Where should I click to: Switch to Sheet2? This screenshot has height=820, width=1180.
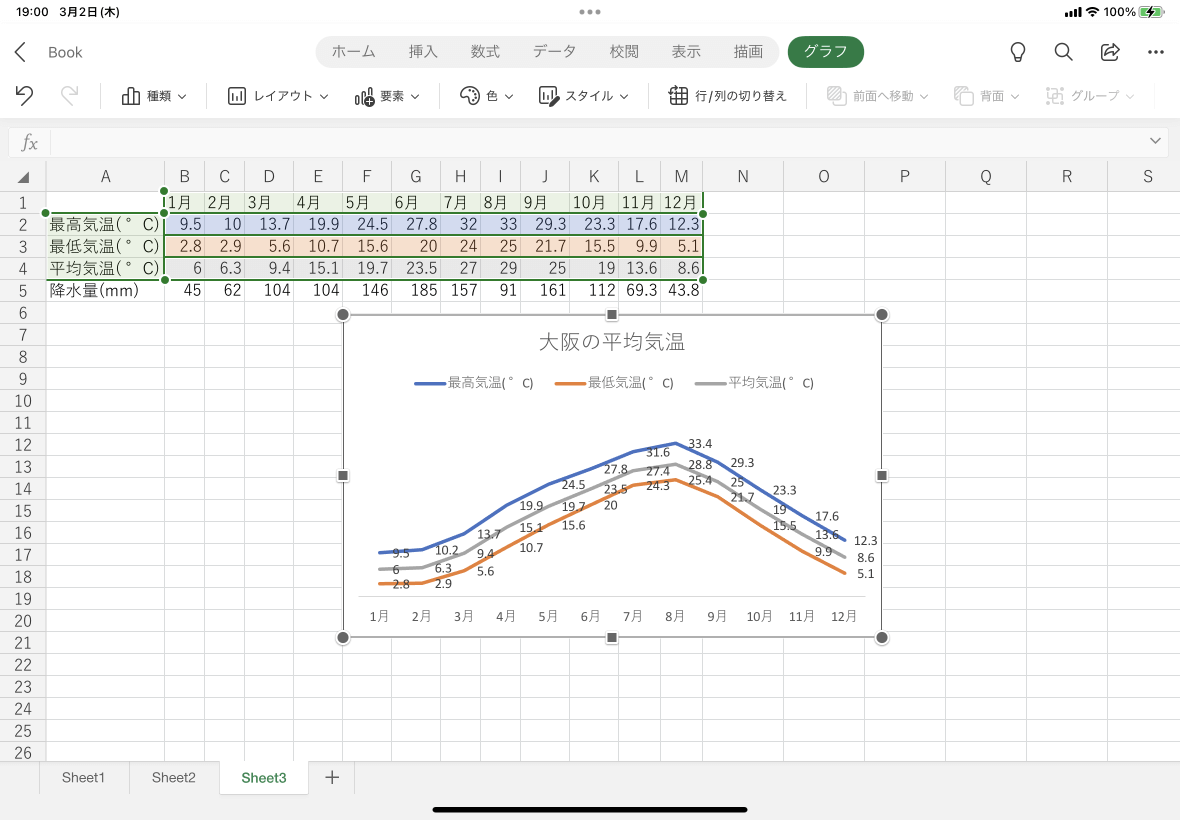pos(174,777)
